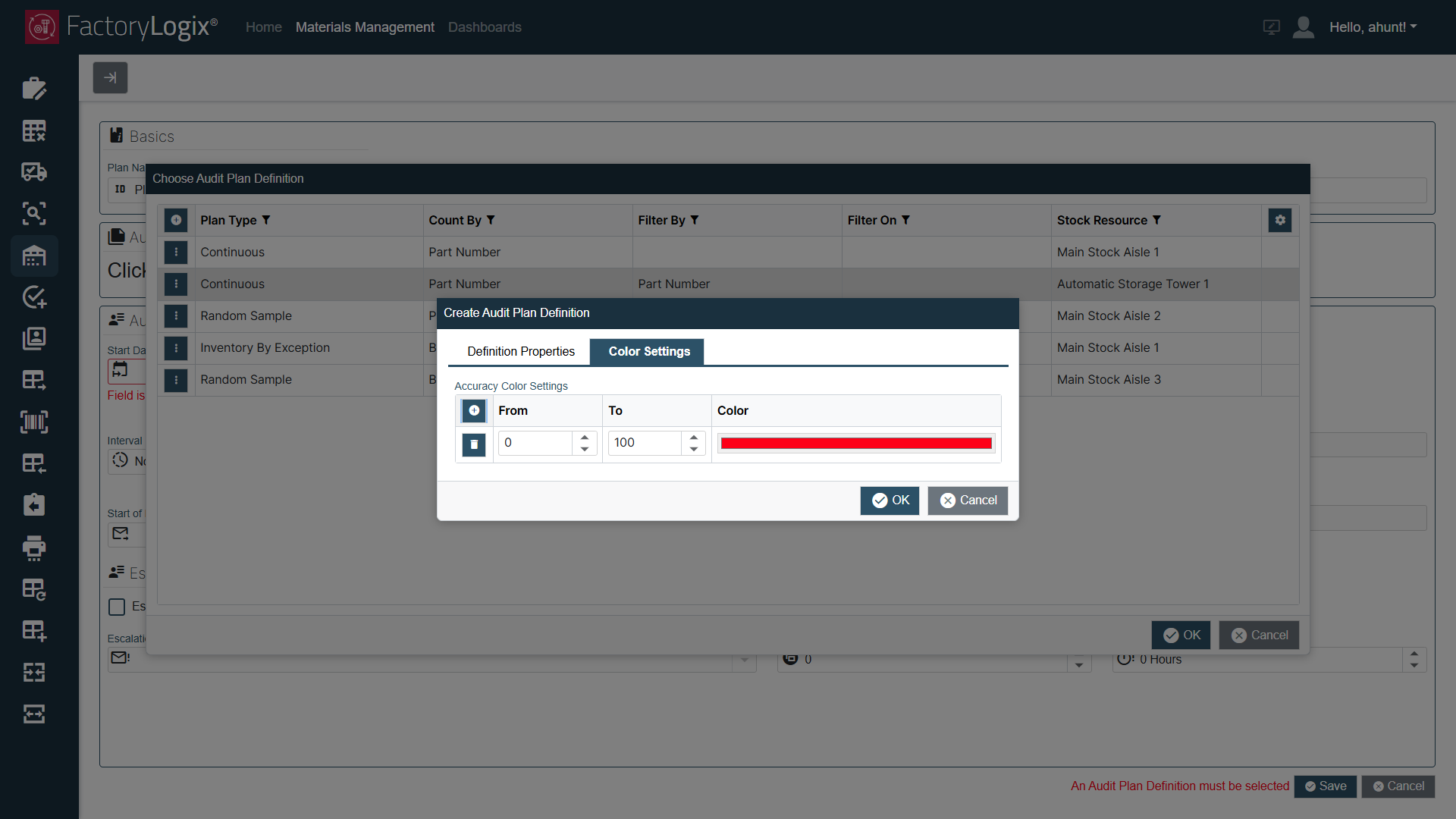Open the delivery truck sidebar icon
Viewport: 1456px width, 819px height.
click(34, 172)
